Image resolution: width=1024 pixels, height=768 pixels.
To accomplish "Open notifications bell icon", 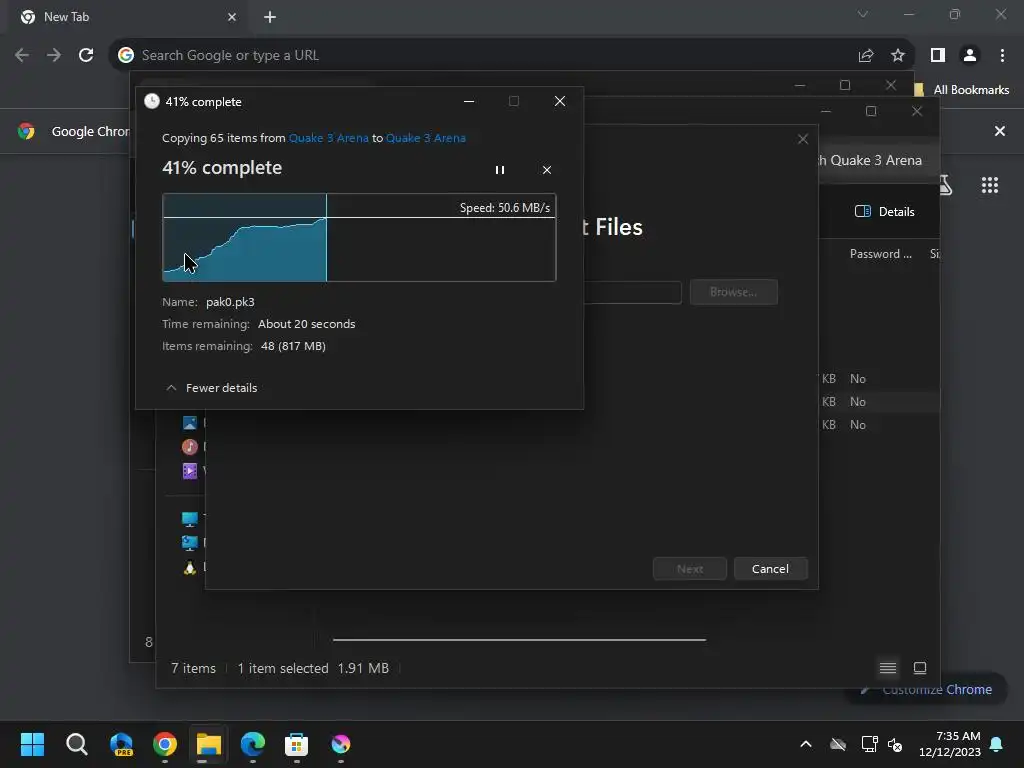I will 997,744.
